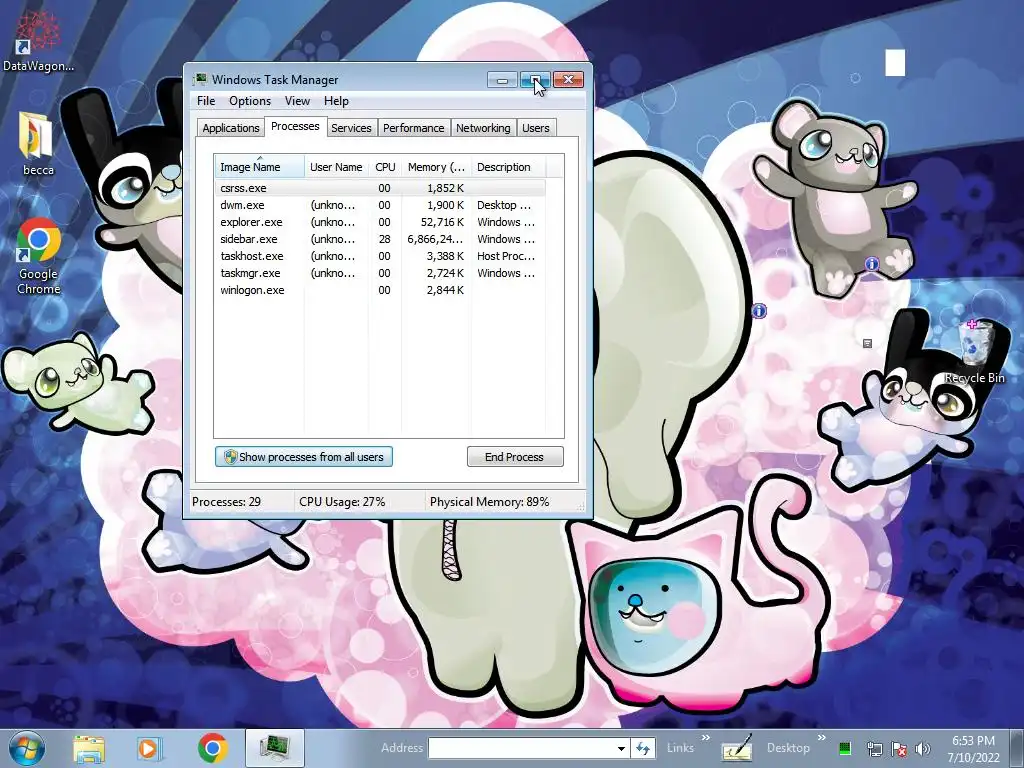
Task: Sort by the Memory column header
Action: pos(436,167)
